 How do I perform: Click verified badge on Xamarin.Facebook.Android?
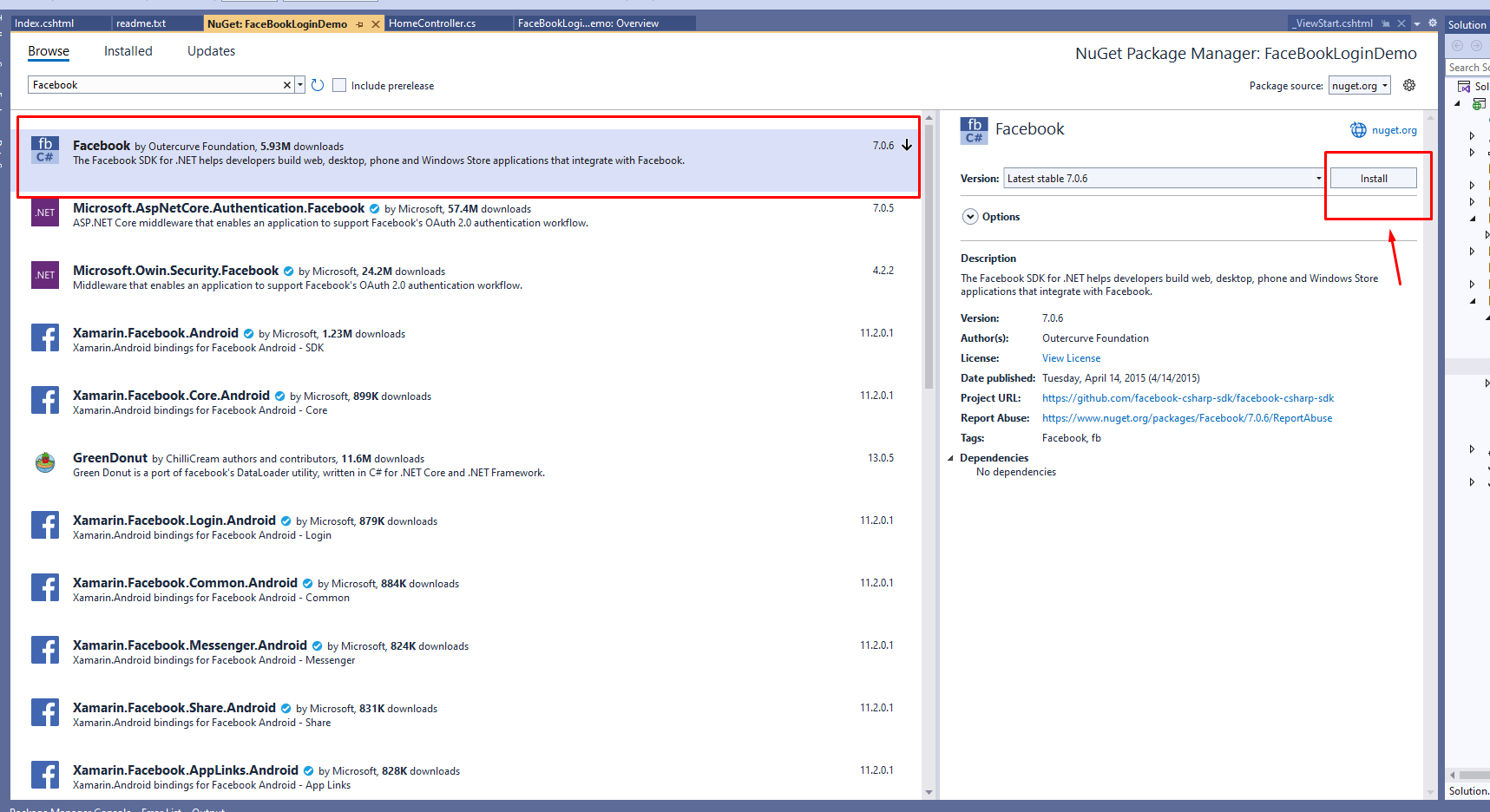pos(249,334)
